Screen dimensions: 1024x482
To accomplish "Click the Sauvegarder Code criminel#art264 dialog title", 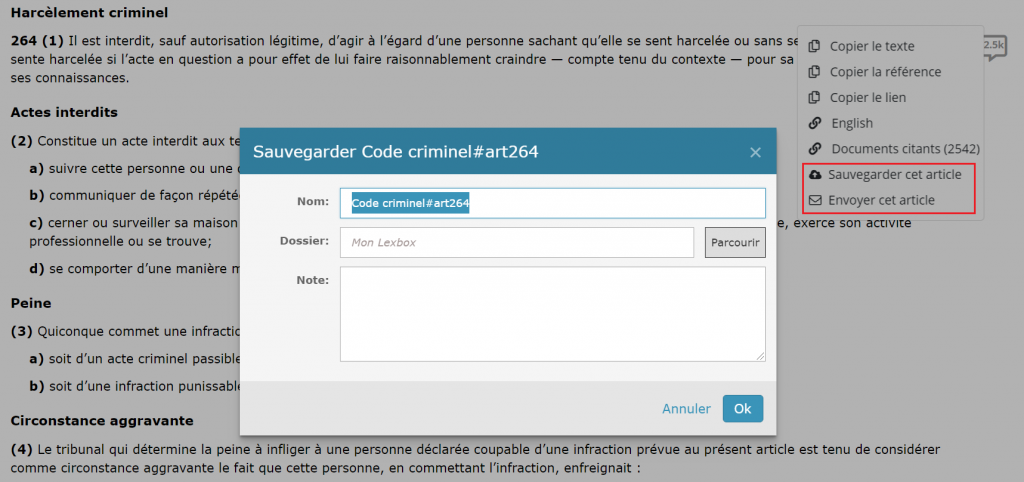I will (396, 152).
